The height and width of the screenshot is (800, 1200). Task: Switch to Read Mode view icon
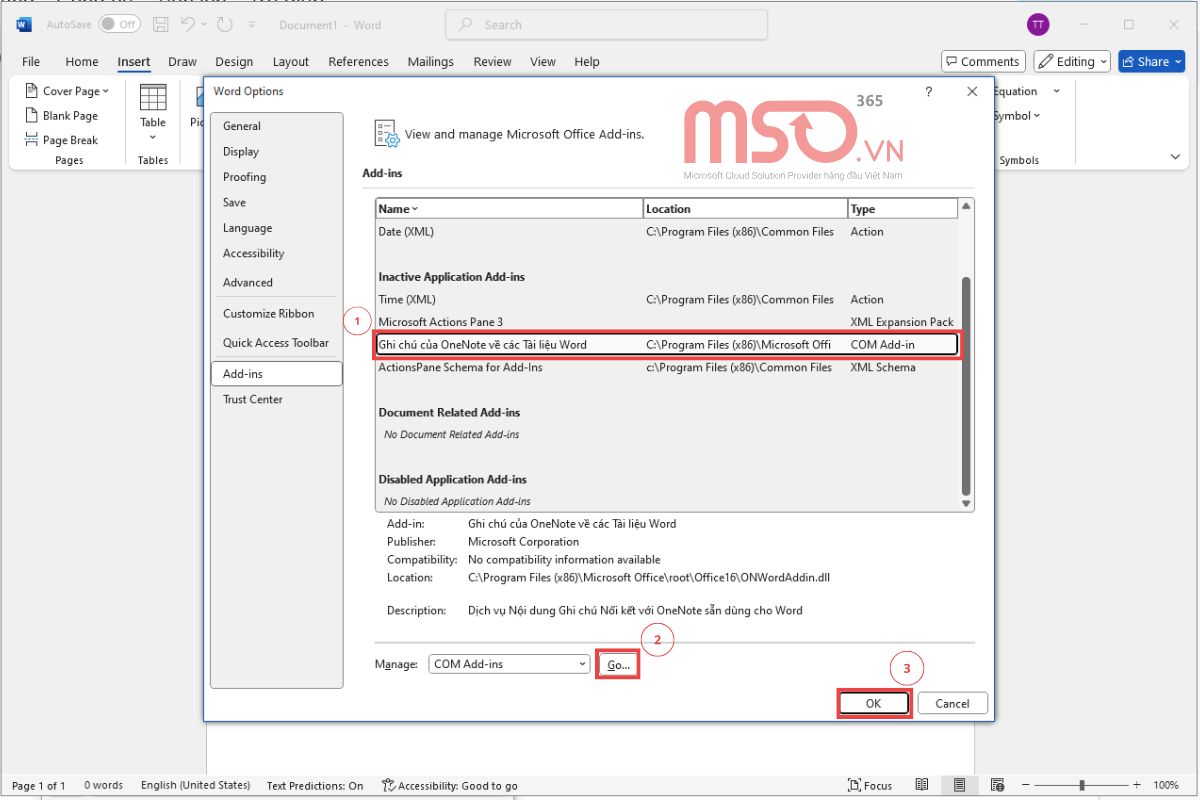[922, 786]
